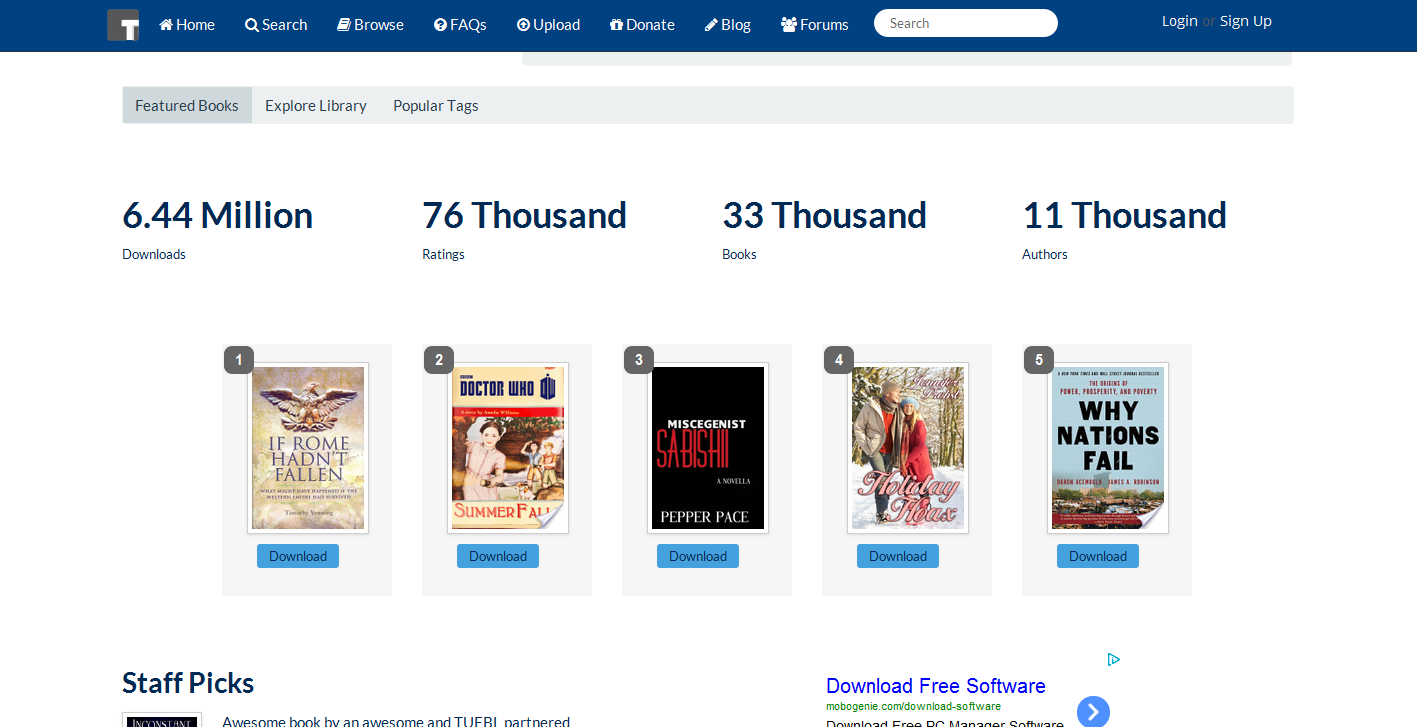Click the pencil icon beside Blog

(x=711, y=25)
